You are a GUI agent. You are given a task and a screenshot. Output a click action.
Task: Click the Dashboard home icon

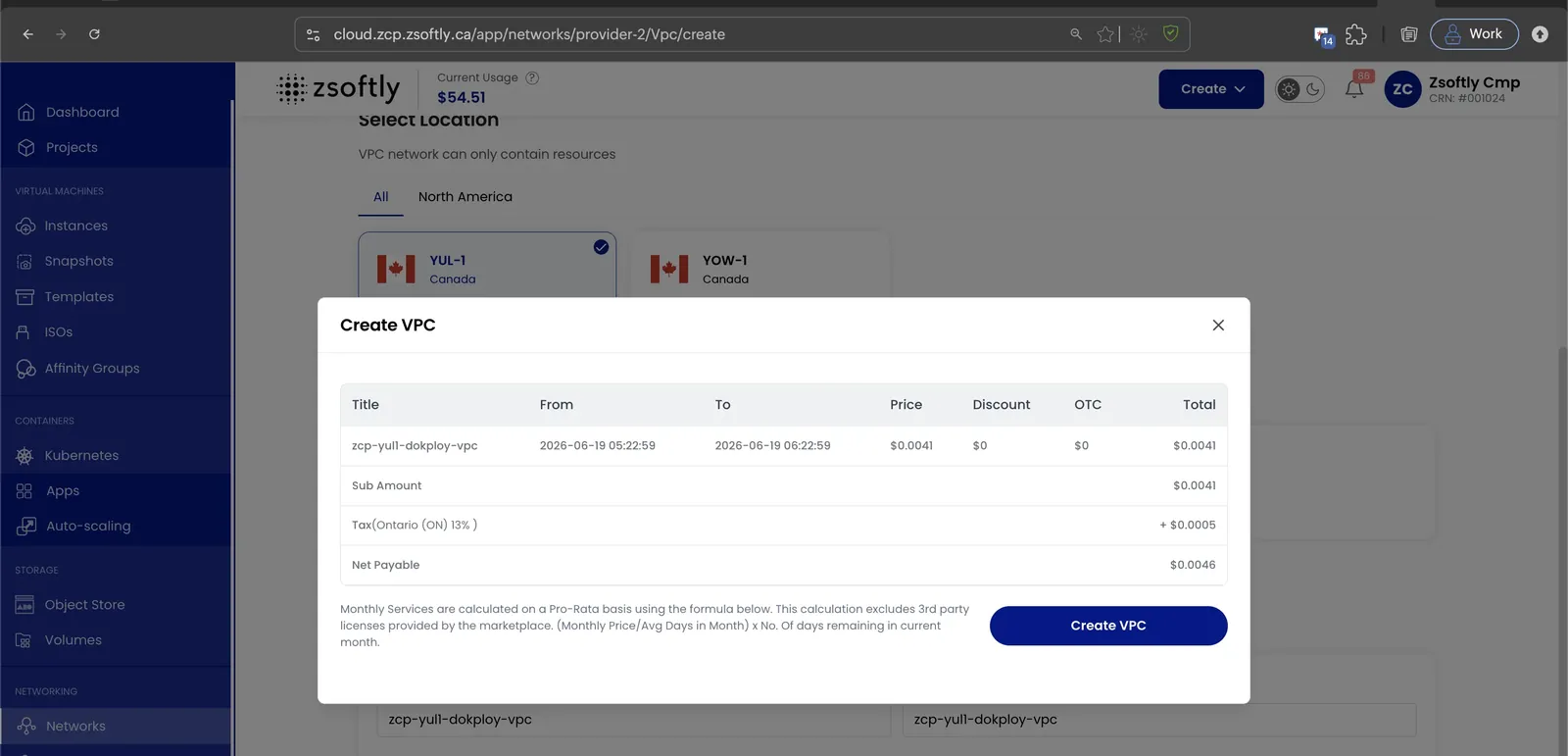[x=26, y=113]
